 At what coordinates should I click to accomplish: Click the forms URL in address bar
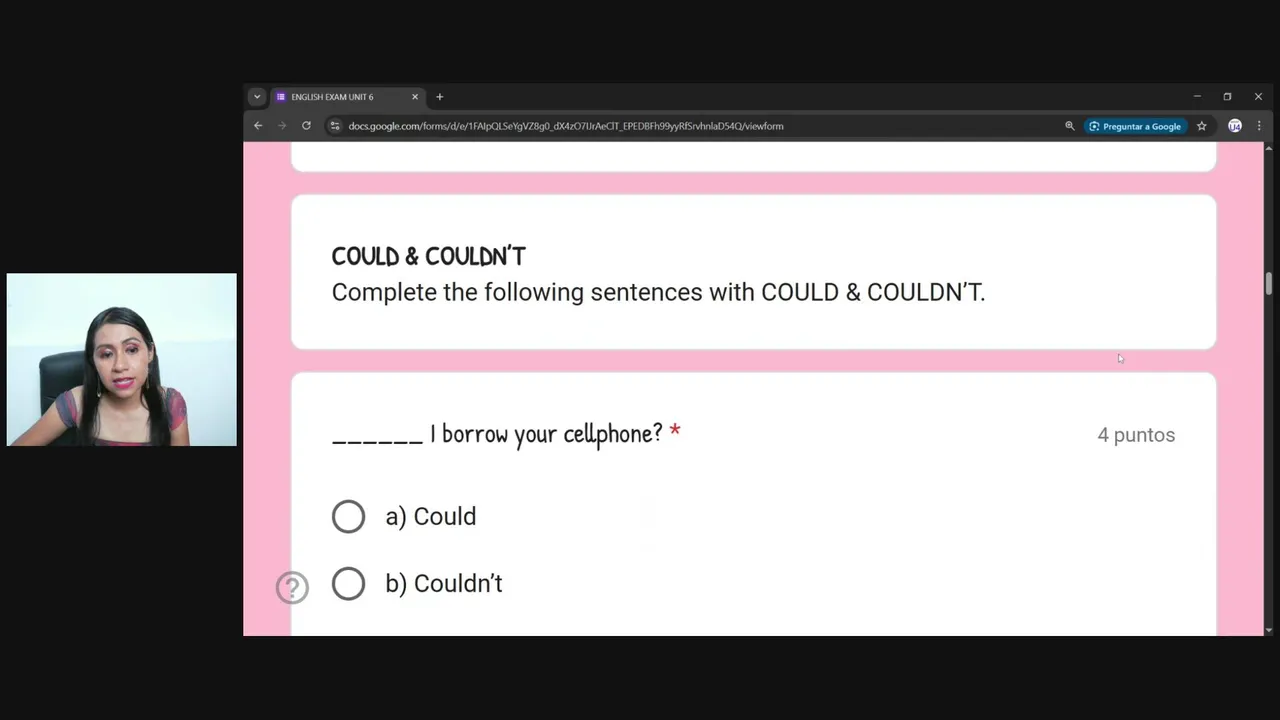(x=566, y=126)
